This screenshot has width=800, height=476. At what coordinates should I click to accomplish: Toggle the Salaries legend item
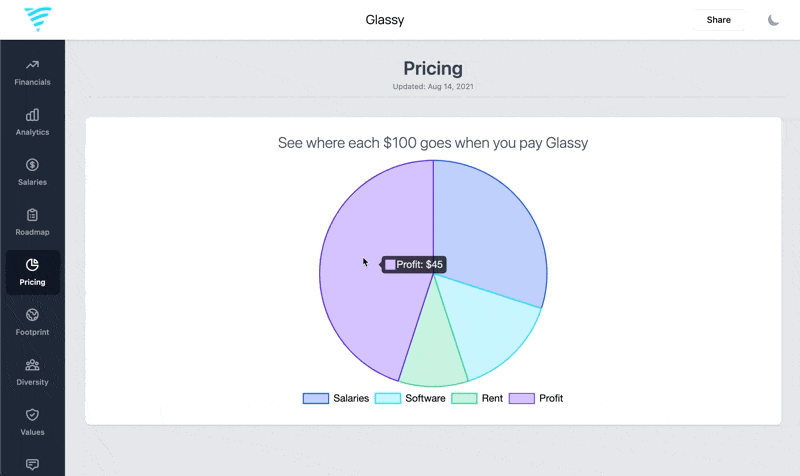(x=336, y=398)
